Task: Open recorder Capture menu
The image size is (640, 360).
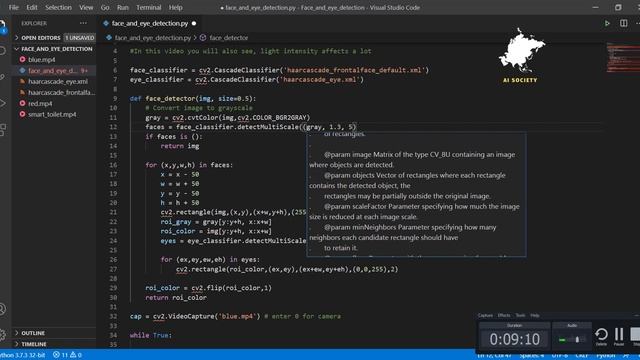Action: [x=485, y=315]
